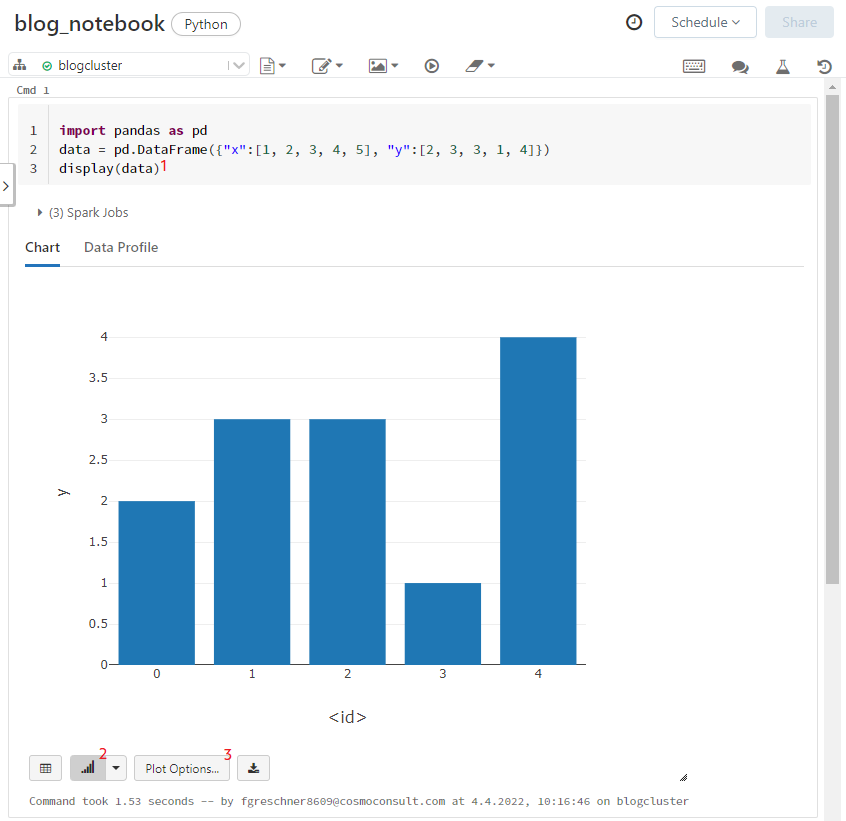The height and width of the screenshot is (821, 846).
Task: Click the Run All play icon
Action: [x=432, y=66]
